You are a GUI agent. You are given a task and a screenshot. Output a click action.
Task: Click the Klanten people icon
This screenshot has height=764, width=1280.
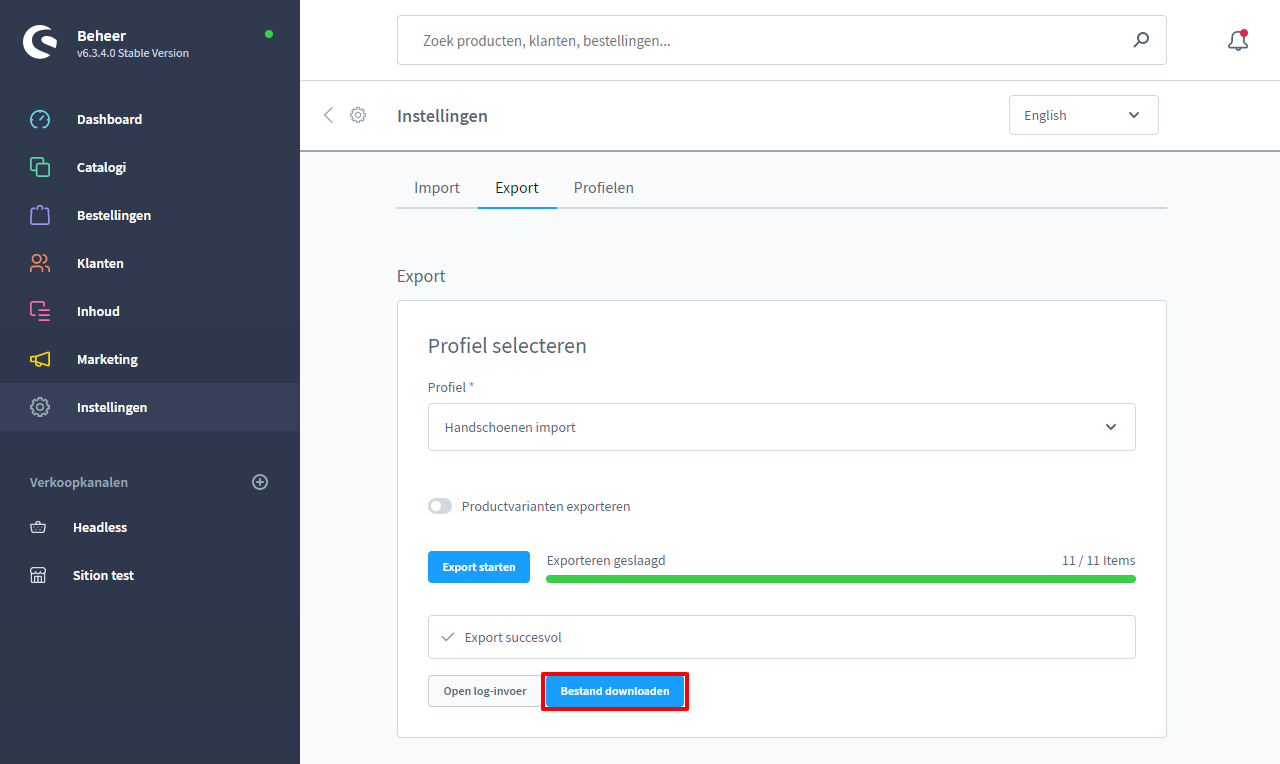coord(40,263)
